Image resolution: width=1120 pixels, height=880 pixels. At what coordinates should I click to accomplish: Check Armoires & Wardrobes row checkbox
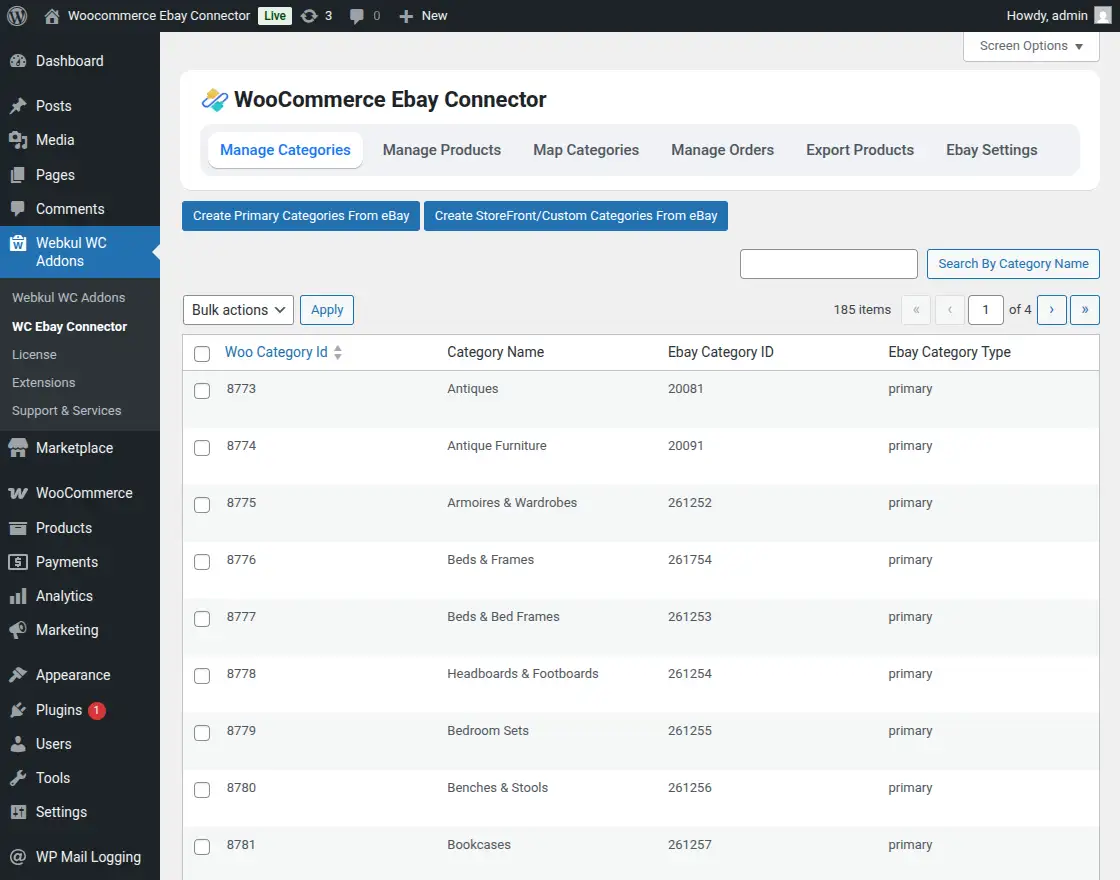202,505
